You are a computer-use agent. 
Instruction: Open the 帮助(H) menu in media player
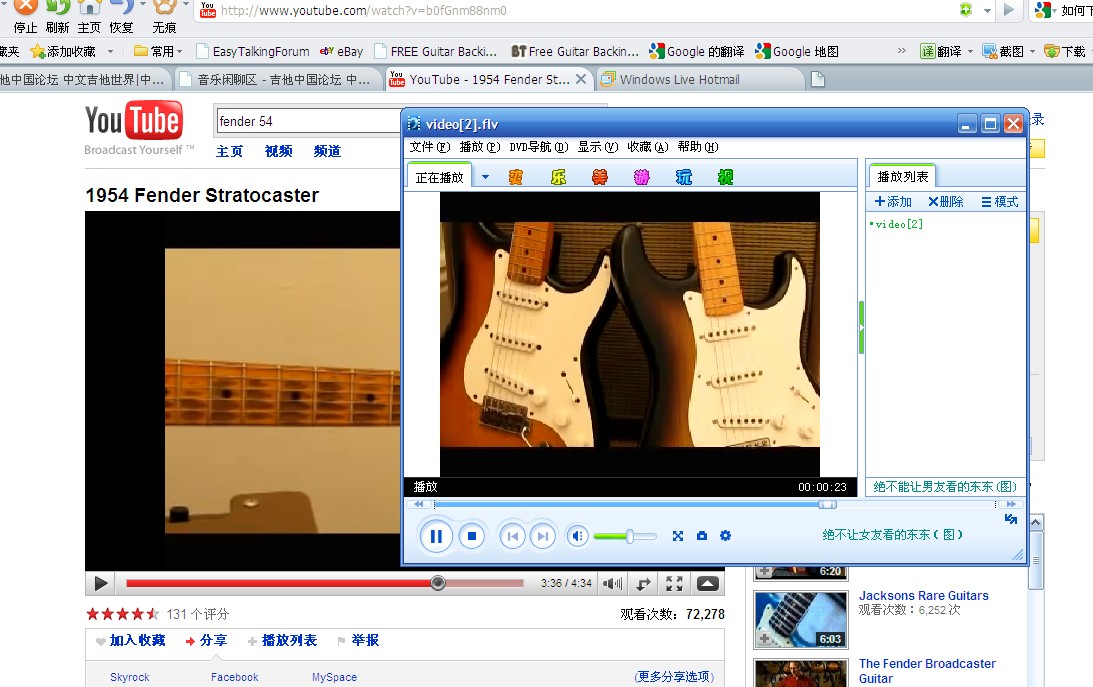tap(698, 147)
